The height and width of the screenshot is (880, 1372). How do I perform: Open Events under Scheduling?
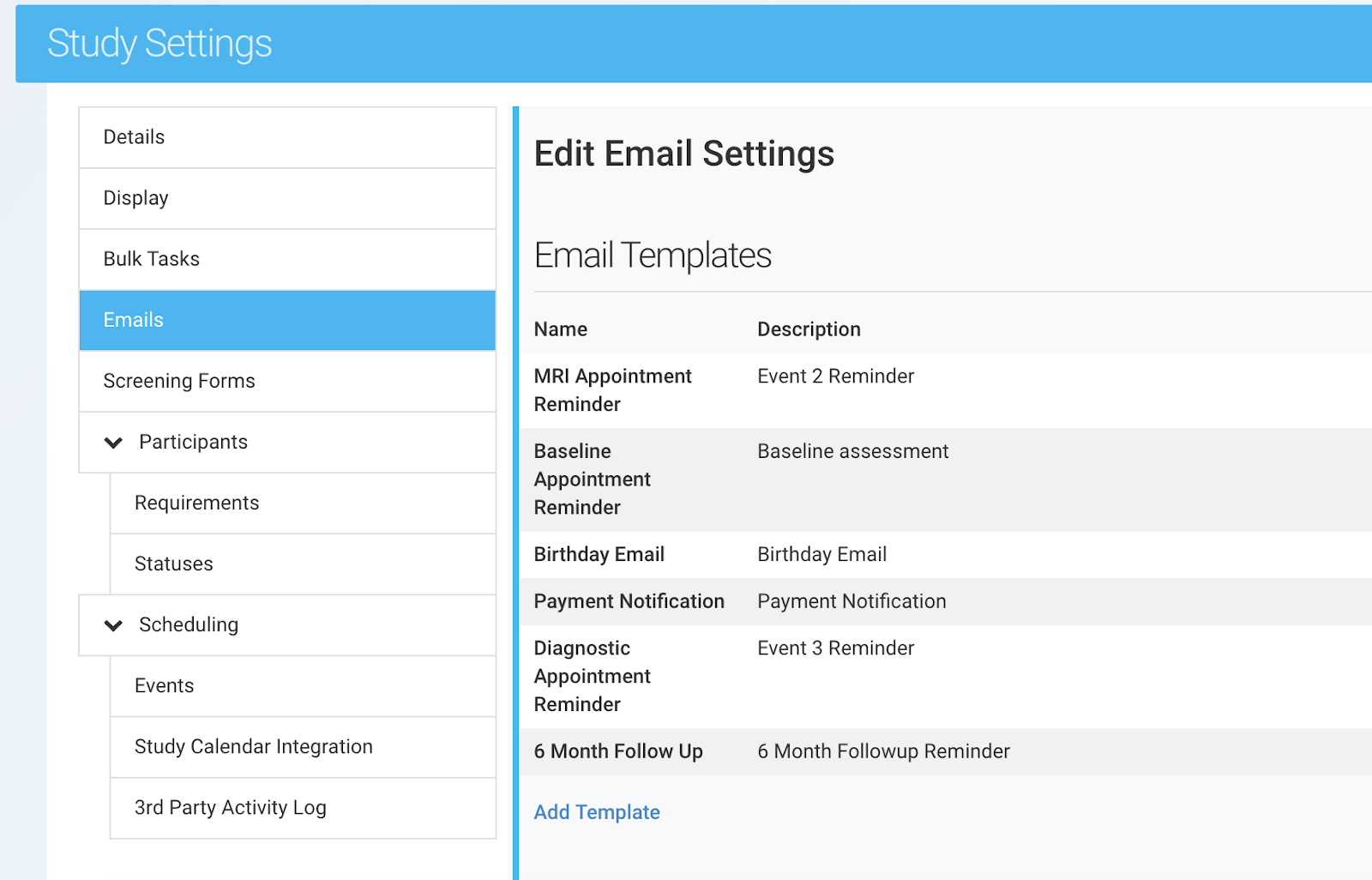tap(164, 685)
